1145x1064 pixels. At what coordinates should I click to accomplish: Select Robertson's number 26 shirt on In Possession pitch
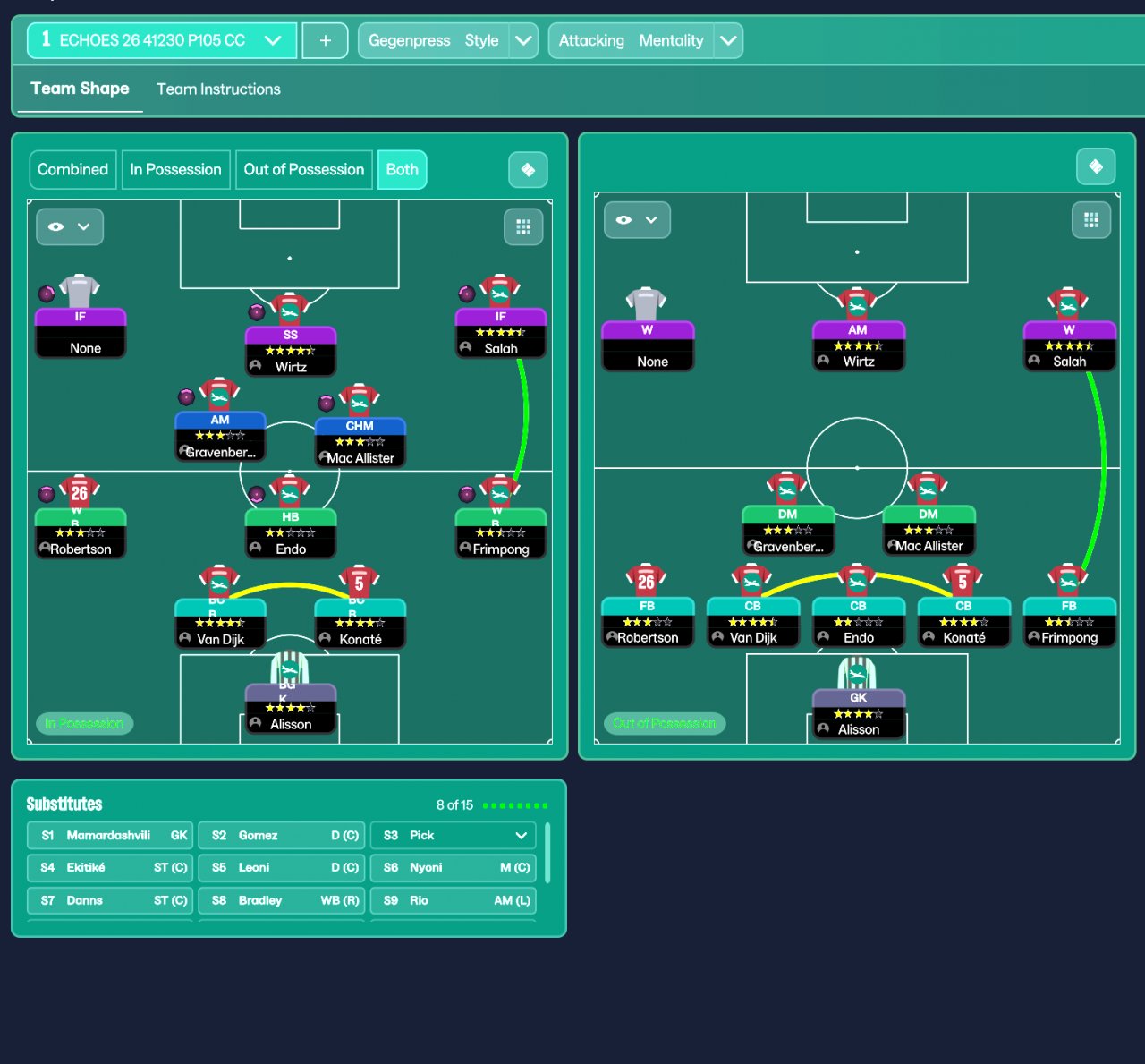(x=80, y=491)
